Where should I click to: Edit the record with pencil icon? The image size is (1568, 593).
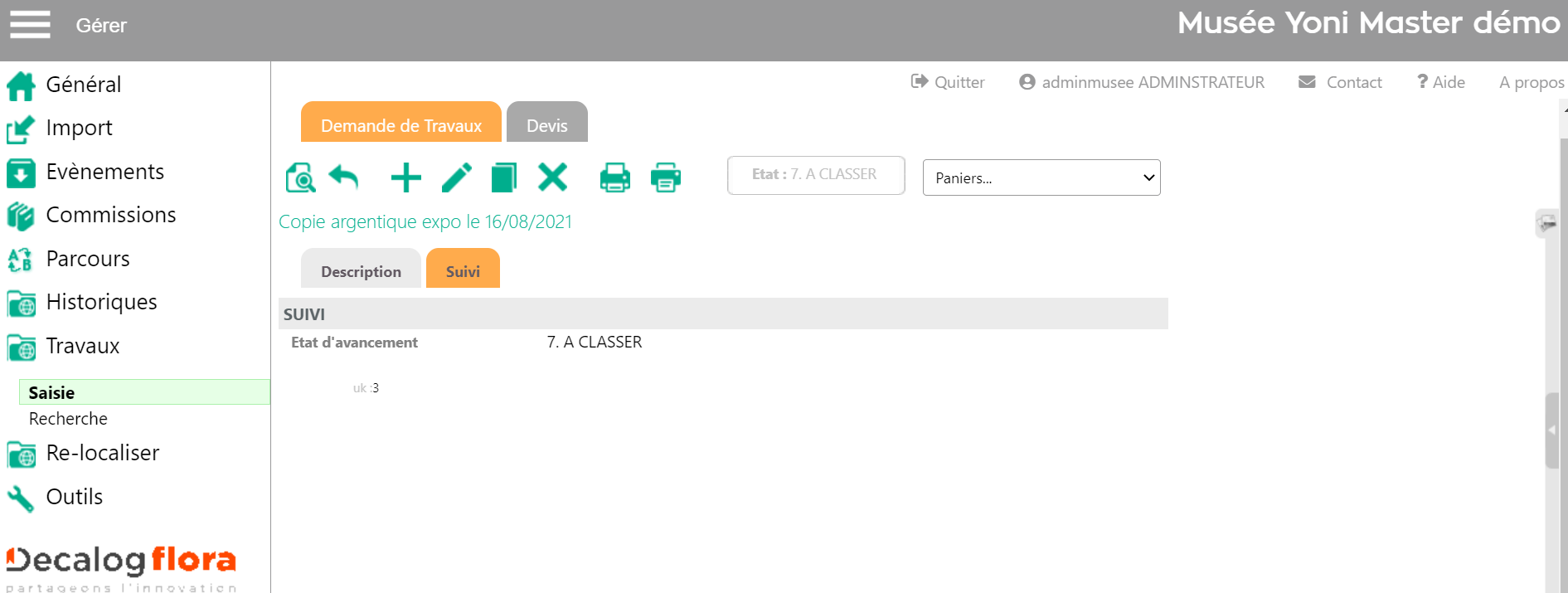[x=457, y=177]
